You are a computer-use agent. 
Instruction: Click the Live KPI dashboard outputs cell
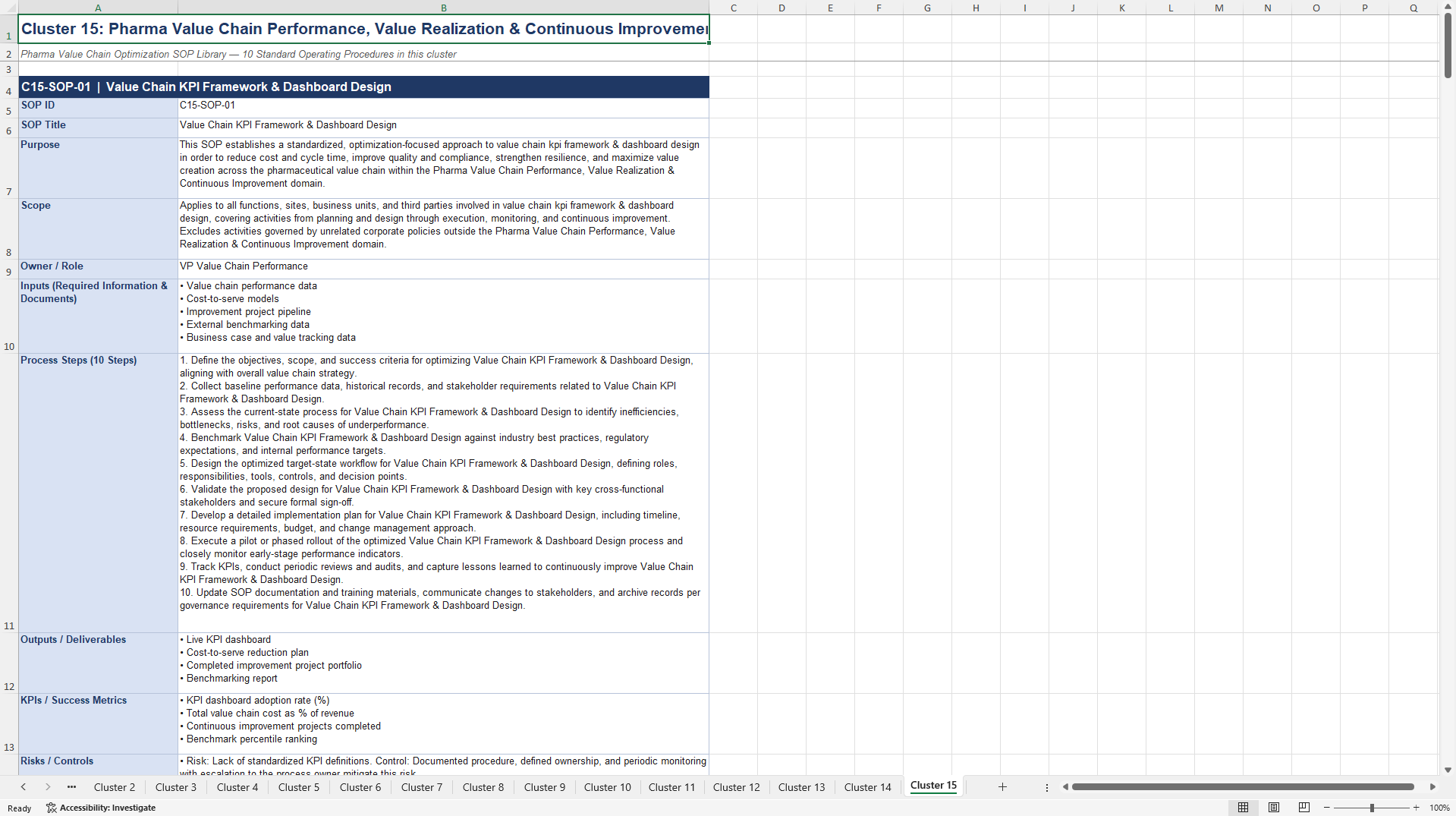(443, 663)
